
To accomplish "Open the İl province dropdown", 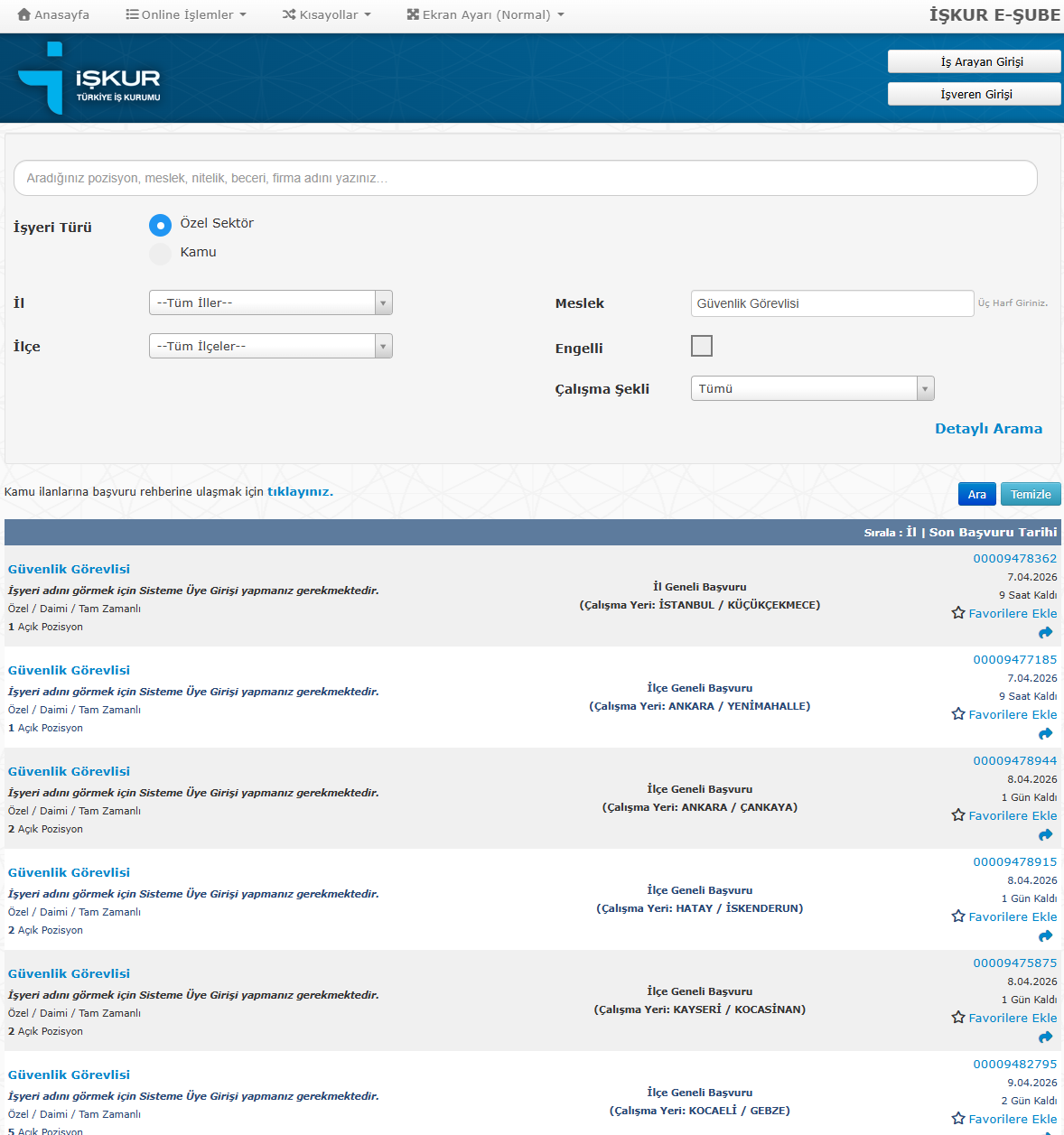I will 270,302.
